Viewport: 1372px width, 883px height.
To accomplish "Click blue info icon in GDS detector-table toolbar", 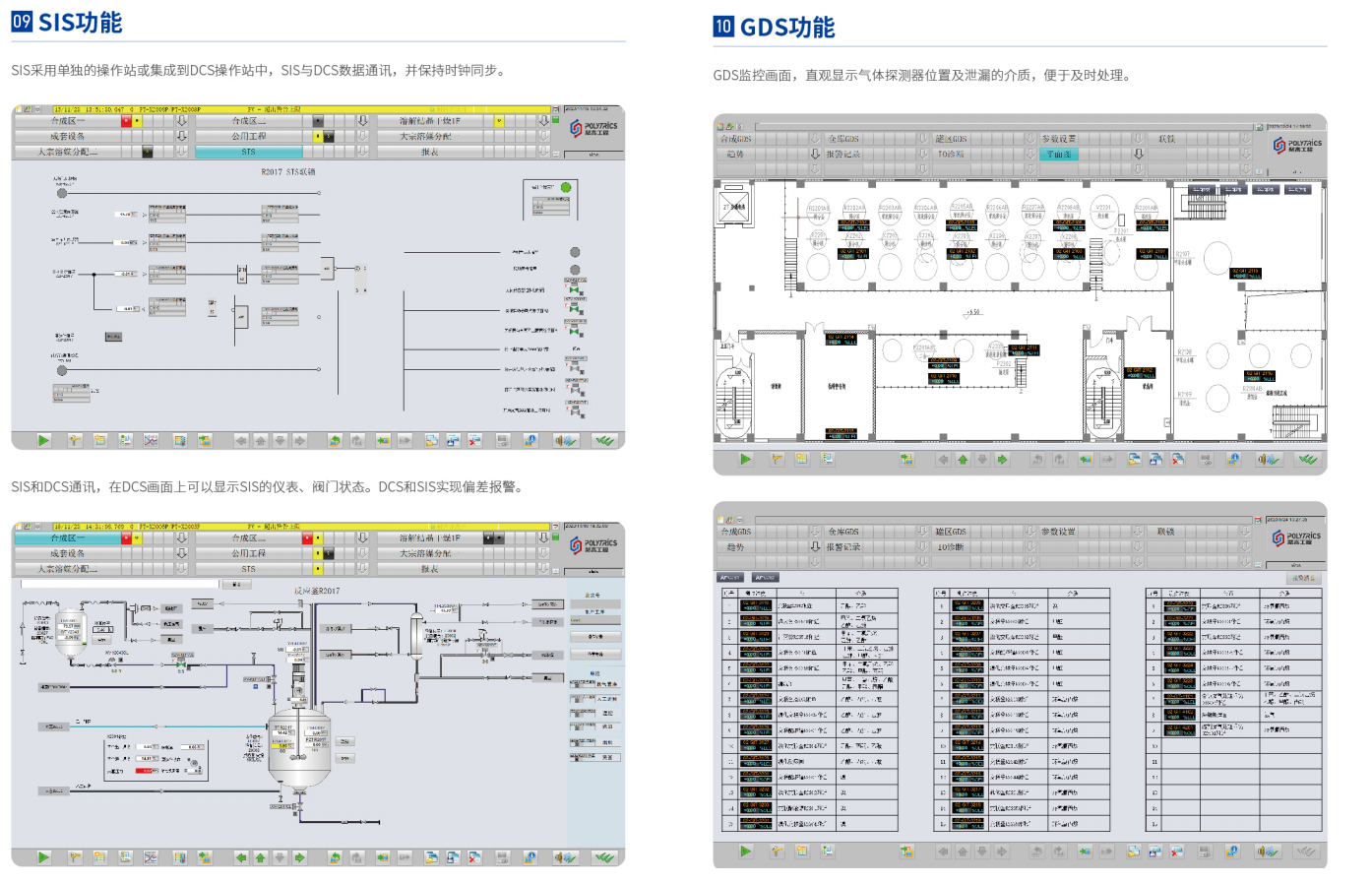I will point(1232,851).
